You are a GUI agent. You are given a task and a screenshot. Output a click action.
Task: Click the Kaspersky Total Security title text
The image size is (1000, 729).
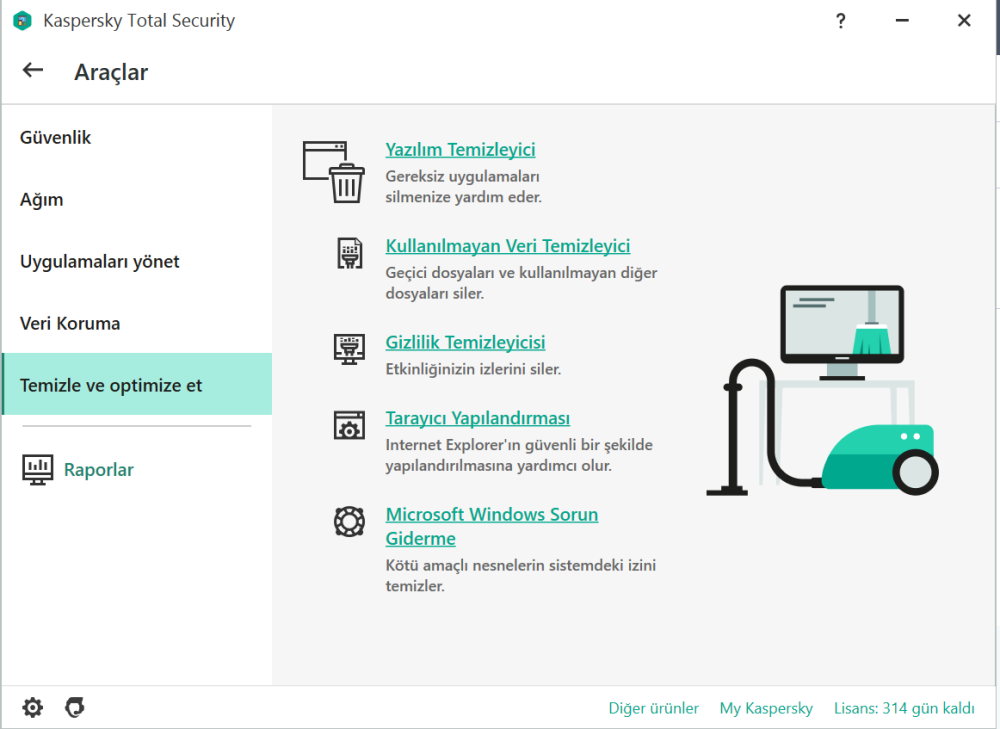point(139,20)
